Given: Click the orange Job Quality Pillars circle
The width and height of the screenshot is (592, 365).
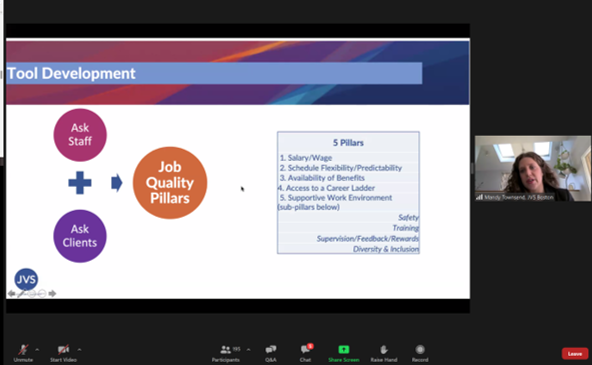Looking at the screenshot, I should click(170, 183).
